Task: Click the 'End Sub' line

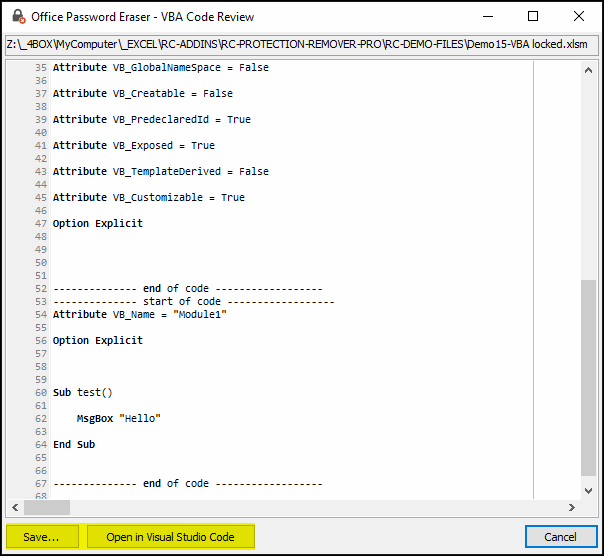Action: [74, 445]
